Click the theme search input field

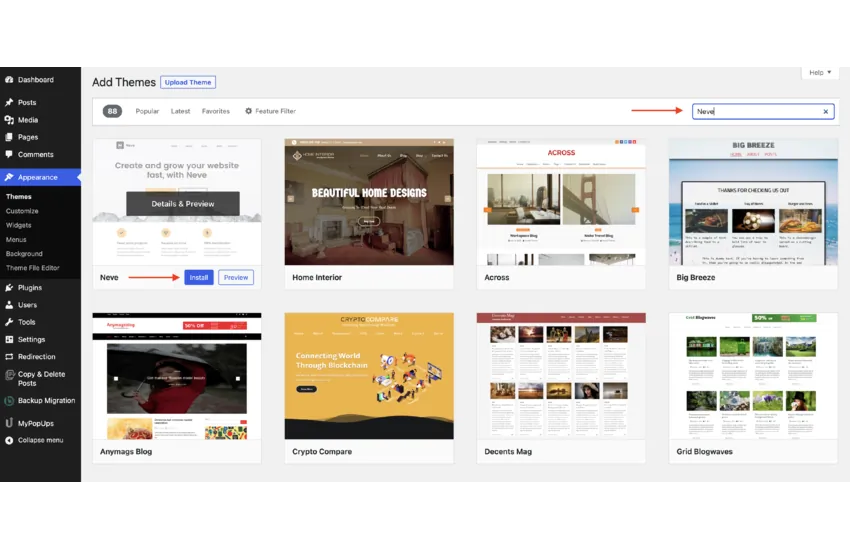pos(755,112)
